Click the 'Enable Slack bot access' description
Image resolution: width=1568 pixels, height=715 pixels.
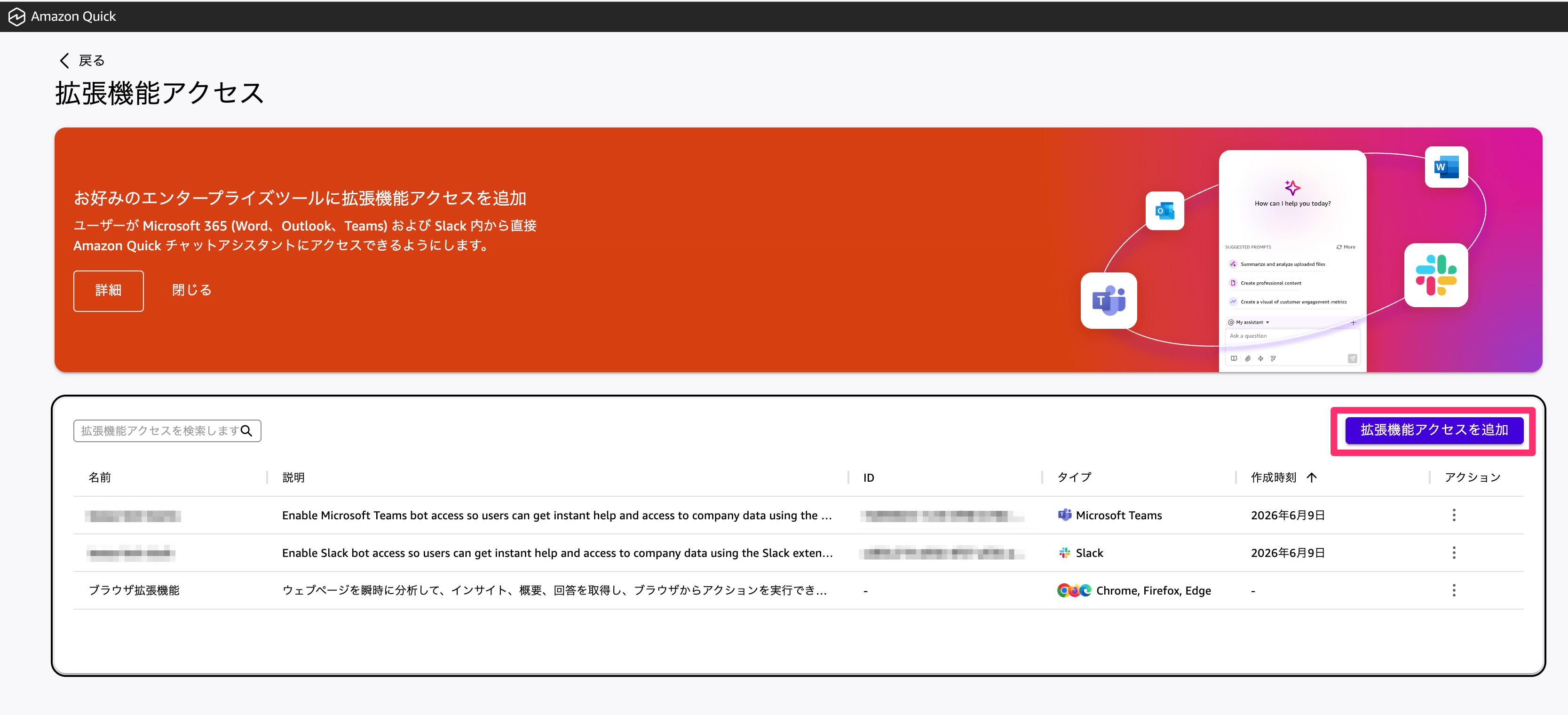(x=558, y=553)
